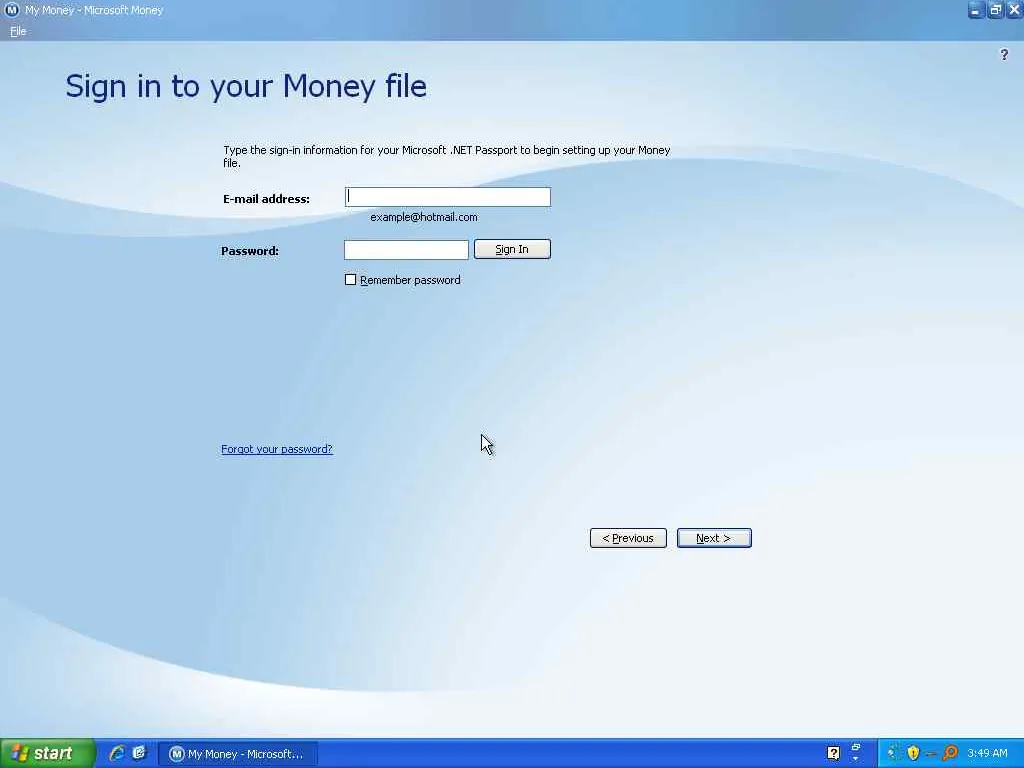Viewport: 1024px width, 768px height.
Task: Click the 3:49 AM clock
Action: click(987, 753)
